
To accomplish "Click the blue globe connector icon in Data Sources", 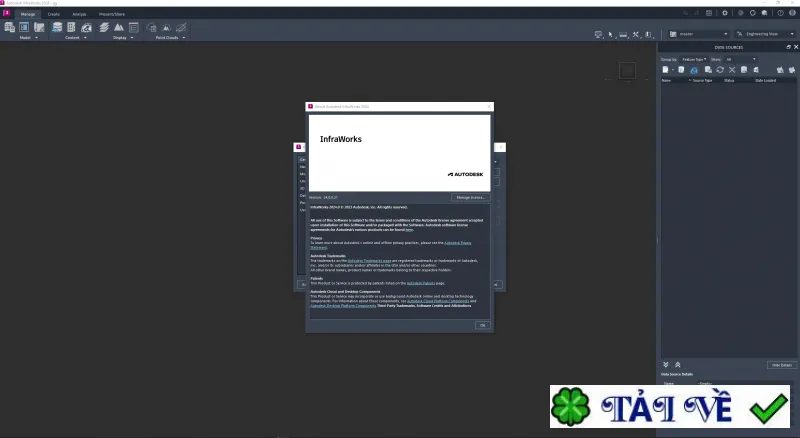I will pos(694,70).
